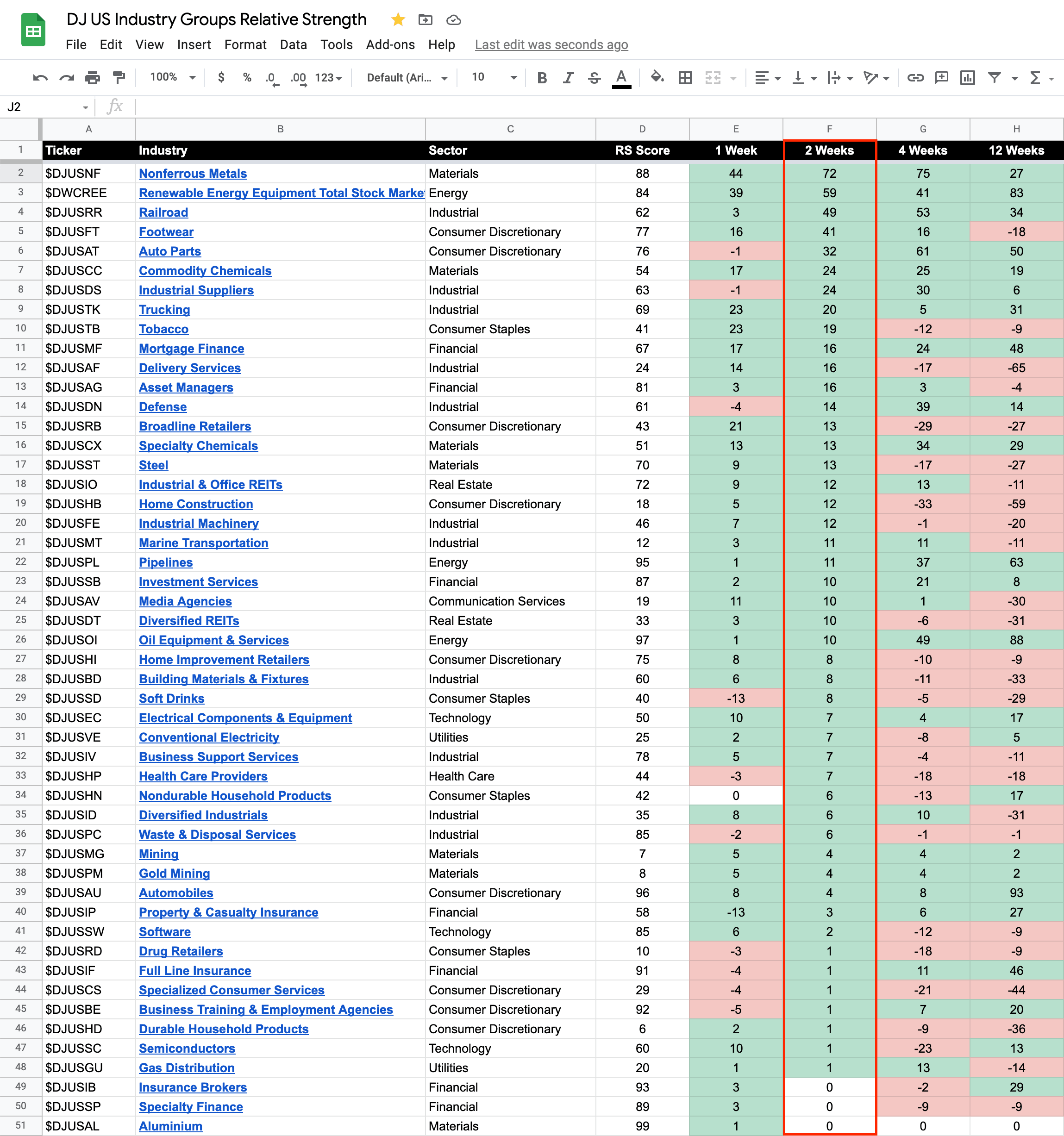Click the undo arrow icon
This screenshot has height=1136, width=1064.
(x=40, y=78)
